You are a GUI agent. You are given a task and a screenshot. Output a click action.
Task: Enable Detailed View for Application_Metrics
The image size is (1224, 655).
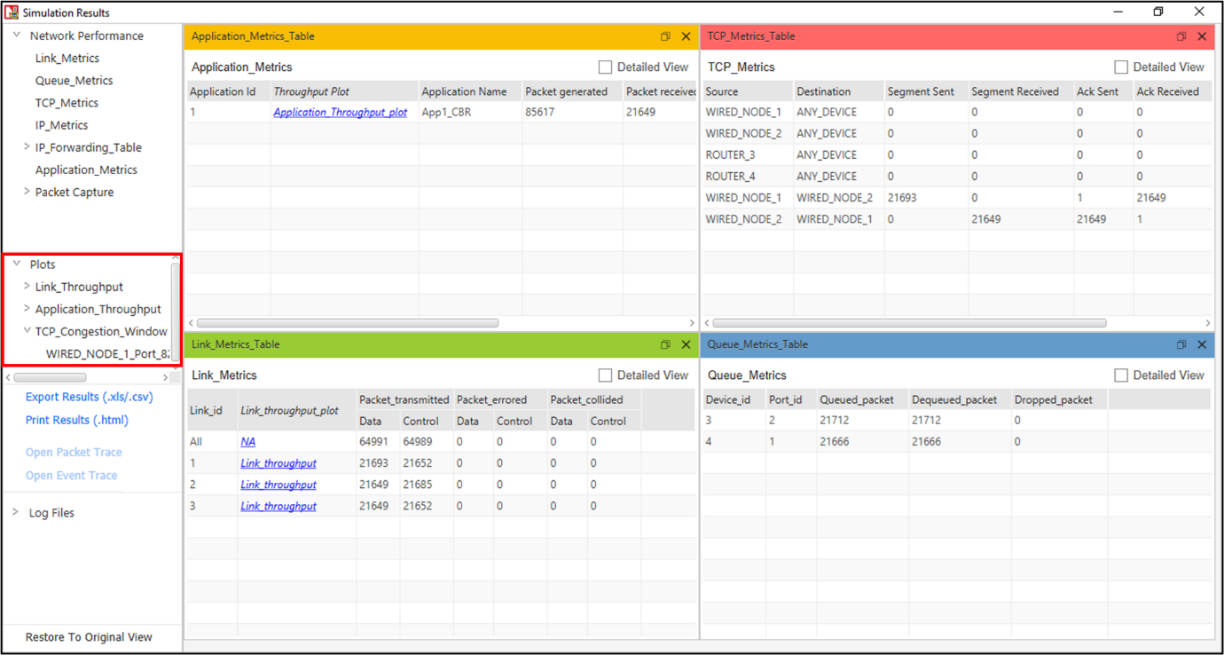[x=605, y=67]
